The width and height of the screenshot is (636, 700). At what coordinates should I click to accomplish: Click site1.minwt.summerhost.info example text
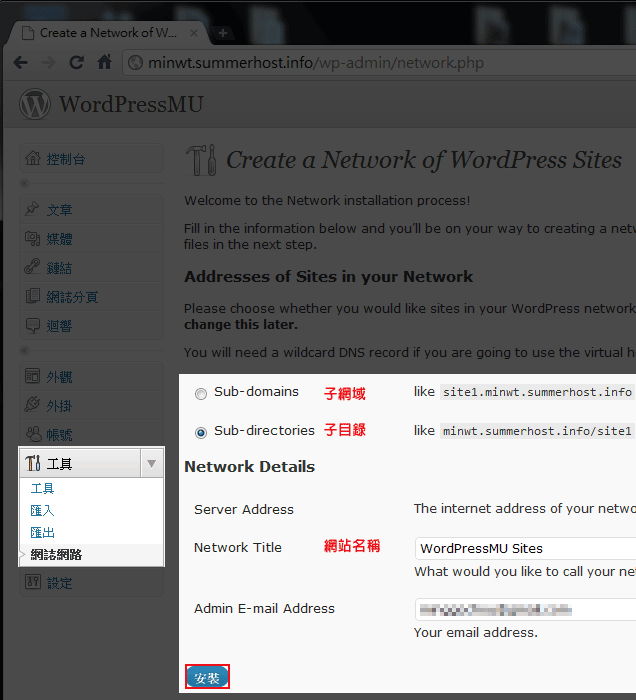click(x=537, y=392)
